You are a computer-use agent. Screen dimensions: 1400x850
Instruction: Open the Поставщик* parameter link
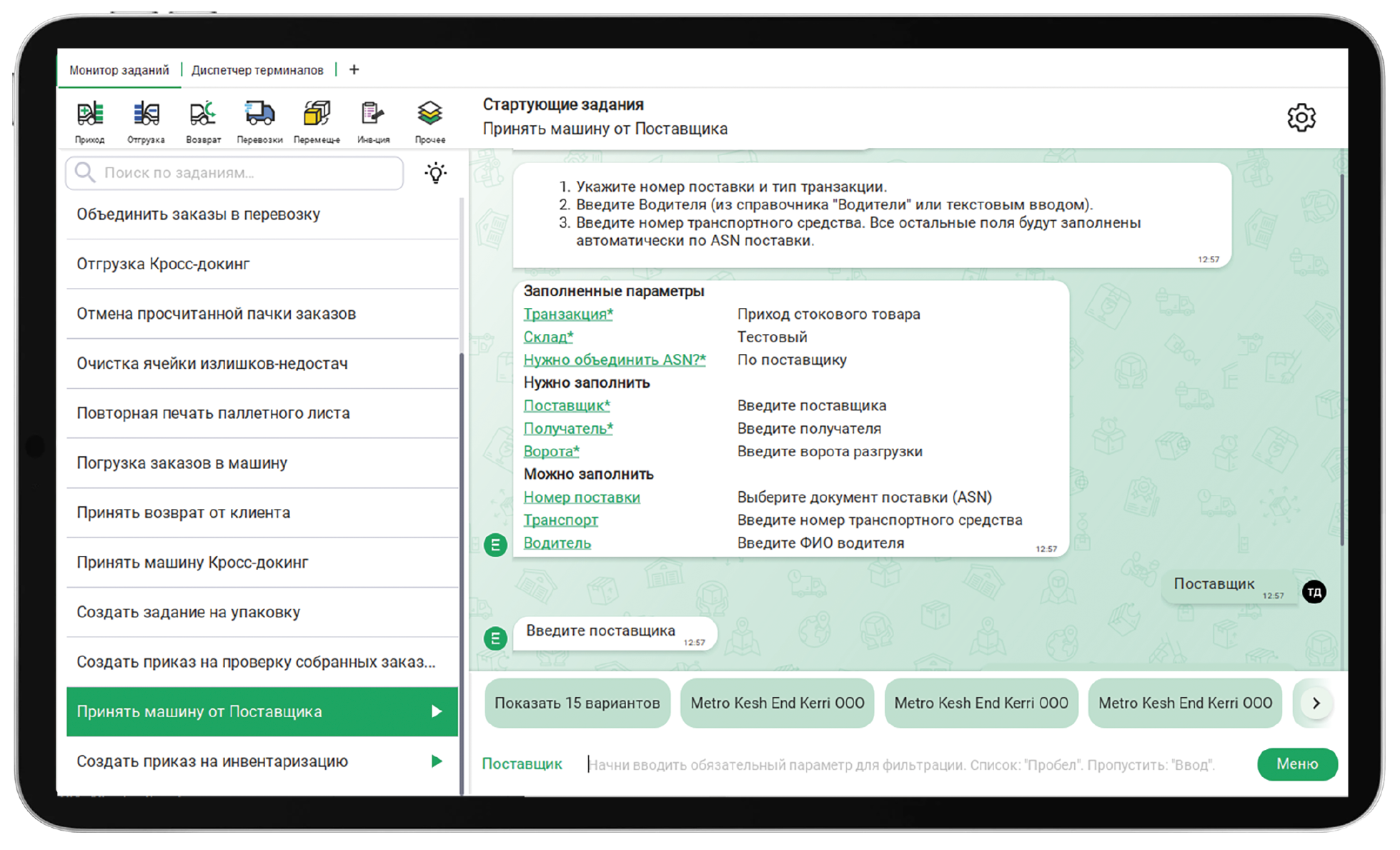[567, 405]
